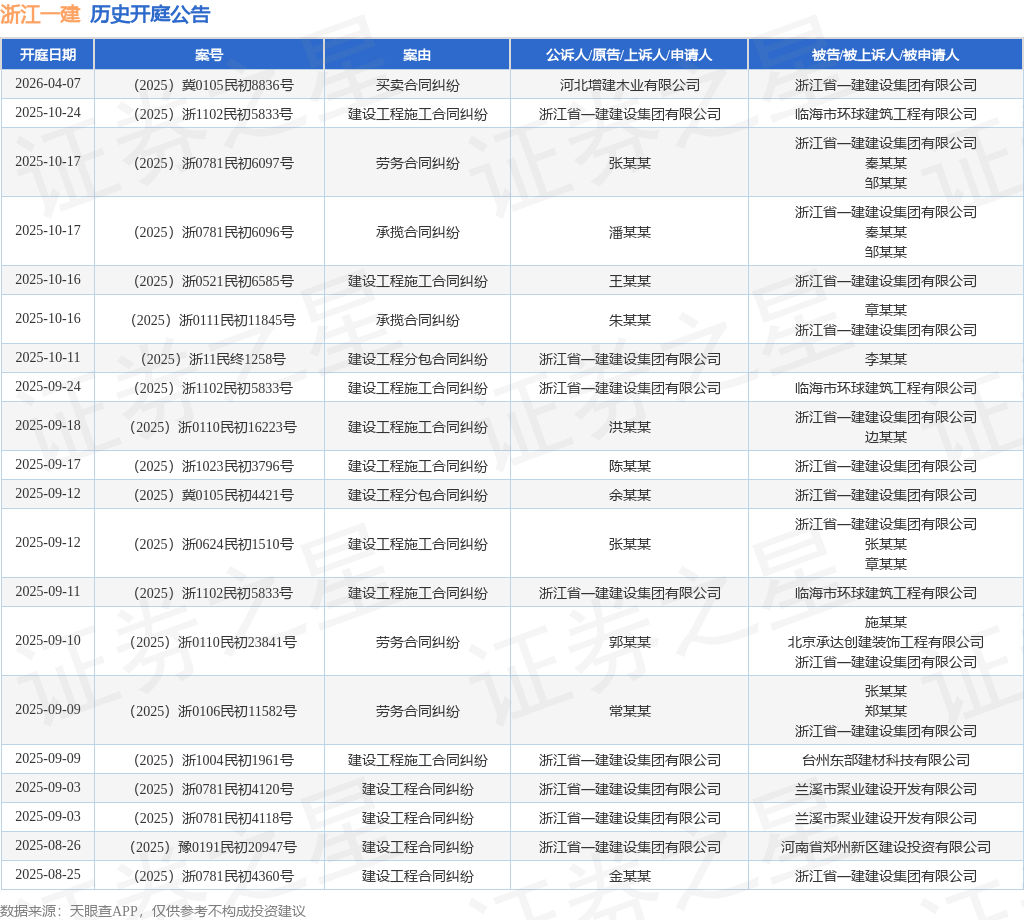This screenshot has height=920, width=1024.
Task: Click 建设工程分包合同纠纷 in the 2025-10-11 row
Action: click(417, 359)
